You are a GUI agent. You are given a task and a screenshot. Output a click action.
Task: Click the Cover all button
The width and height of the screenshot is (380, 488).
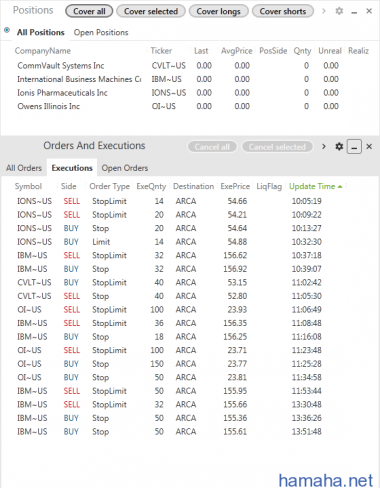pos(89,11)
